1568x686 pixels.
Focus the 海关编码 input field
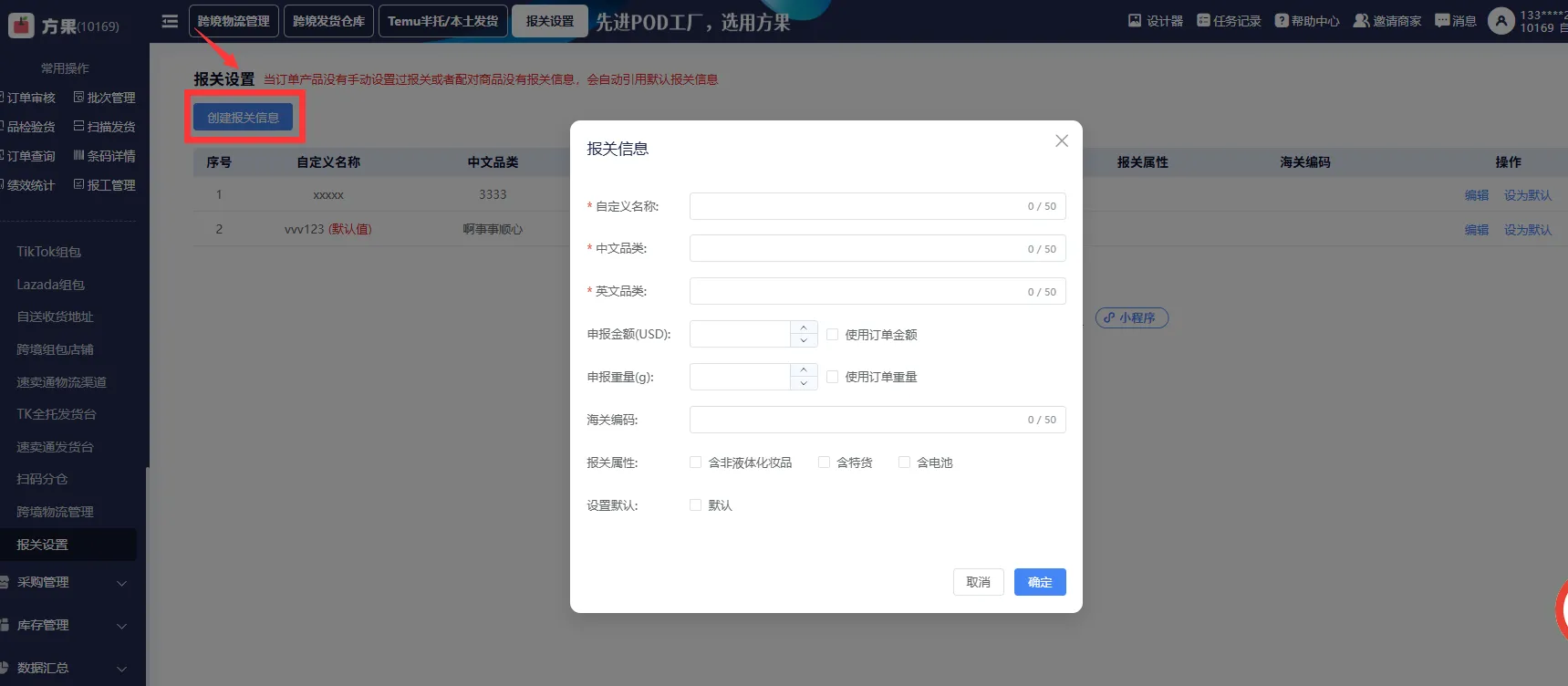pyautogui.click(x=877, y=420)
